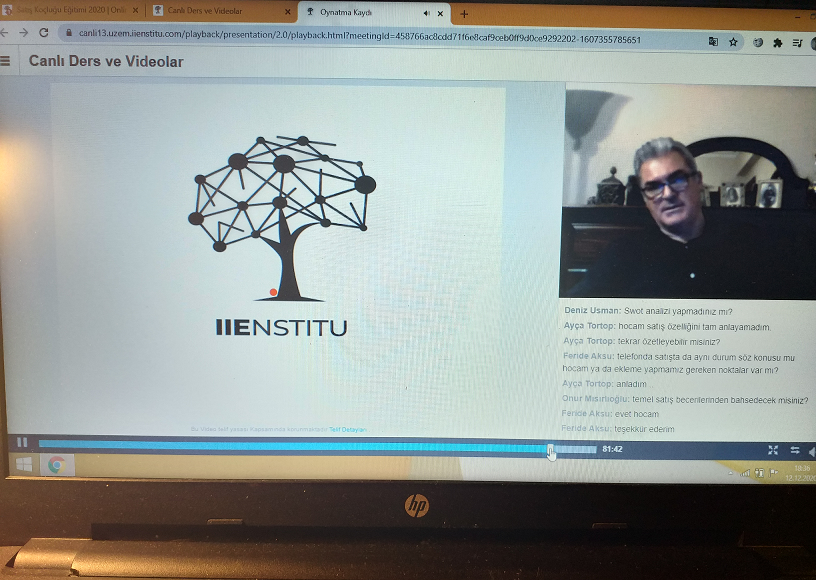Screen dimensions: 816x580
Task: Swap presentation and webcam layout
Action: (x=795, y=450)
